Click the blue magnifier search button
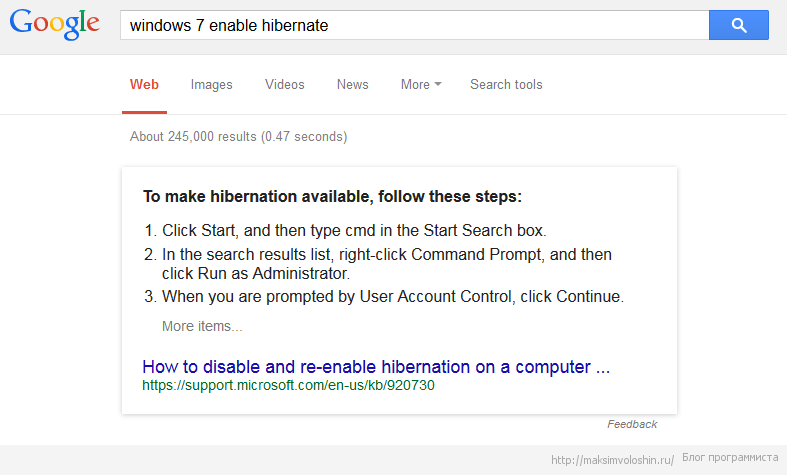Image resolution: width=787 pixels, height=475 pixels. (738, 25)
